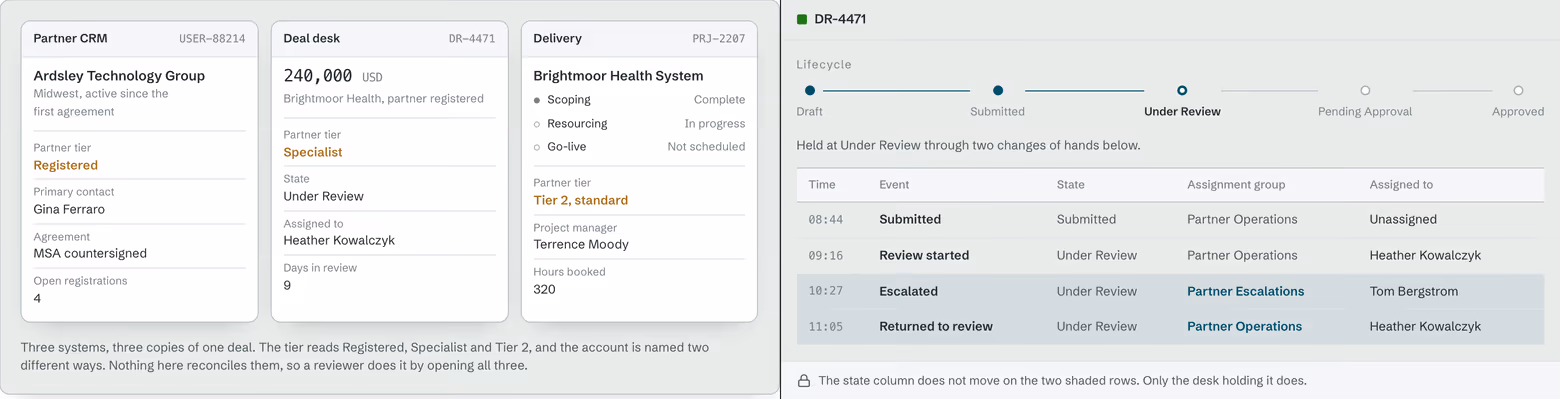Click the Time column header
This screenshot has height=399, width=1560.
pos(822,185)
